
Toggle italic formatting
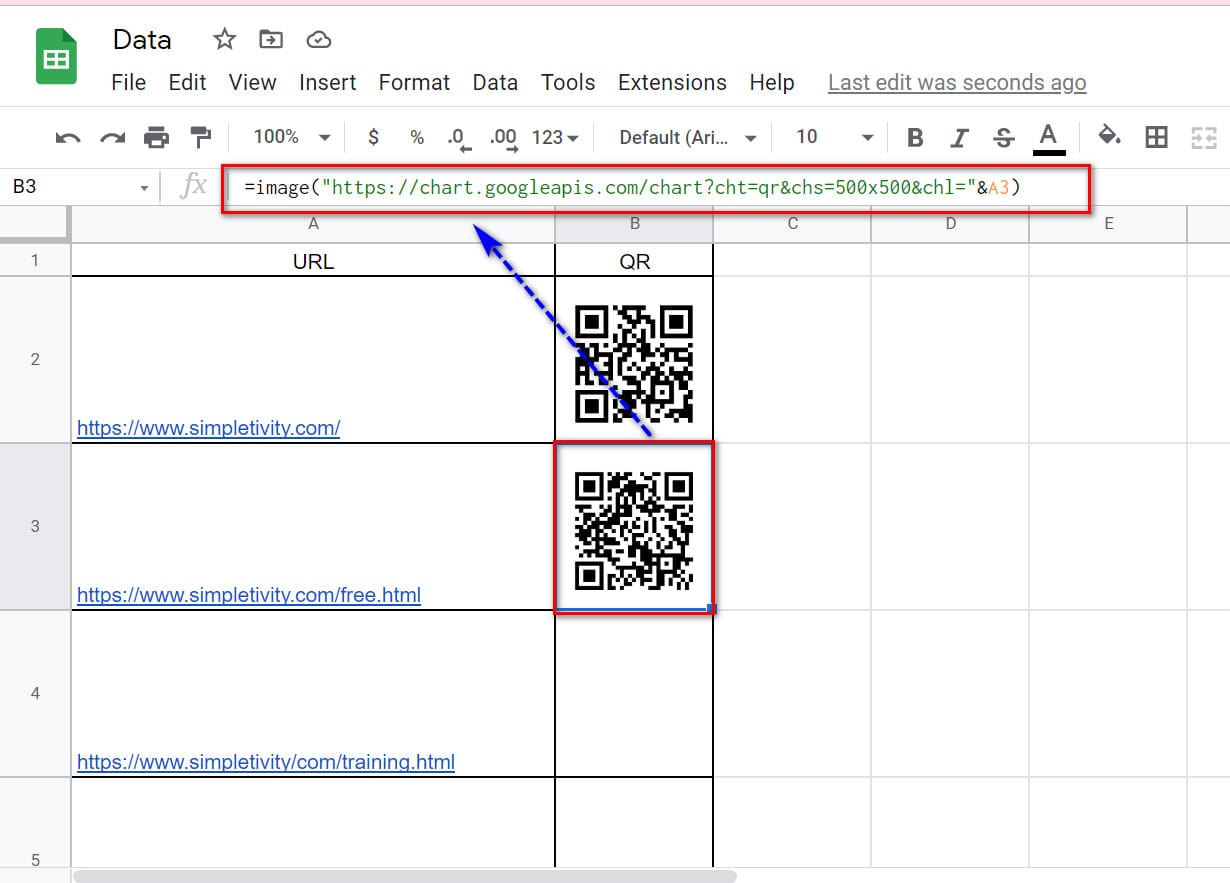[959, 138]
